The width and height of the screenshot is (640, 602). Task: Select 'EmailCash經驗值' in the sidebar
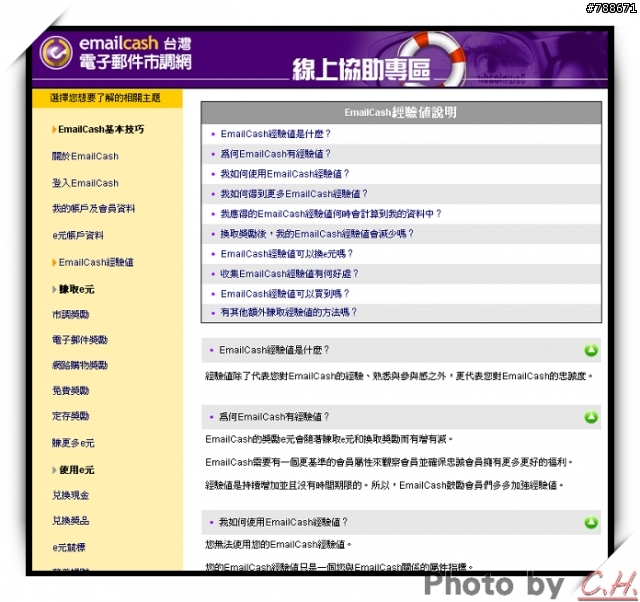click(93, 262)
